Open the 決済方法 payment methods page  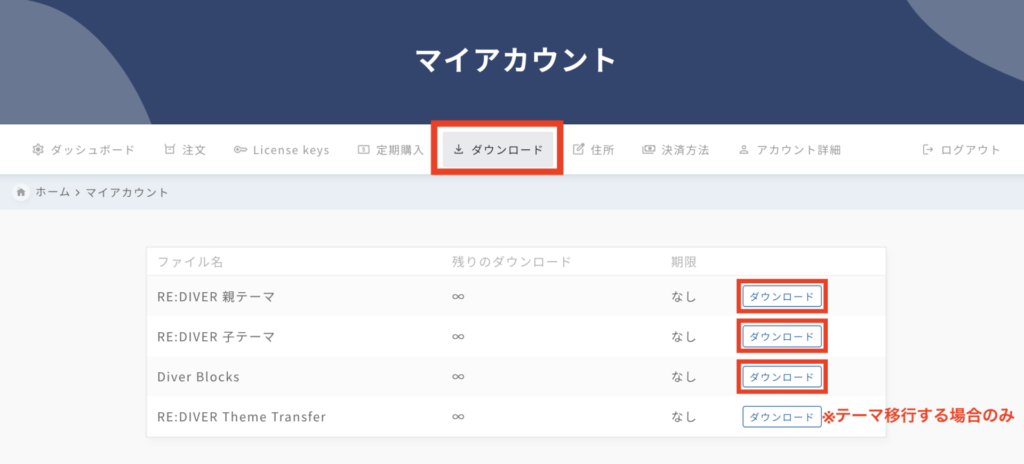pos(675,150)
